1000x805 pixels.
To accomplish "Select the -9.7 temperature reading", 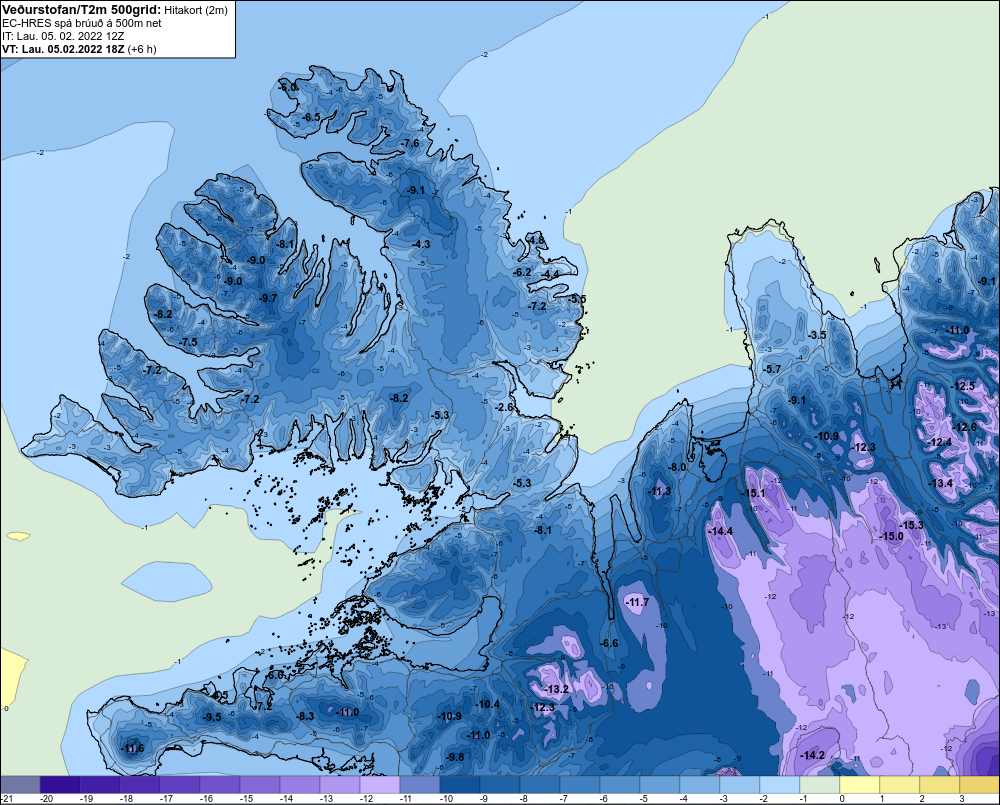I will click(268, 298).
